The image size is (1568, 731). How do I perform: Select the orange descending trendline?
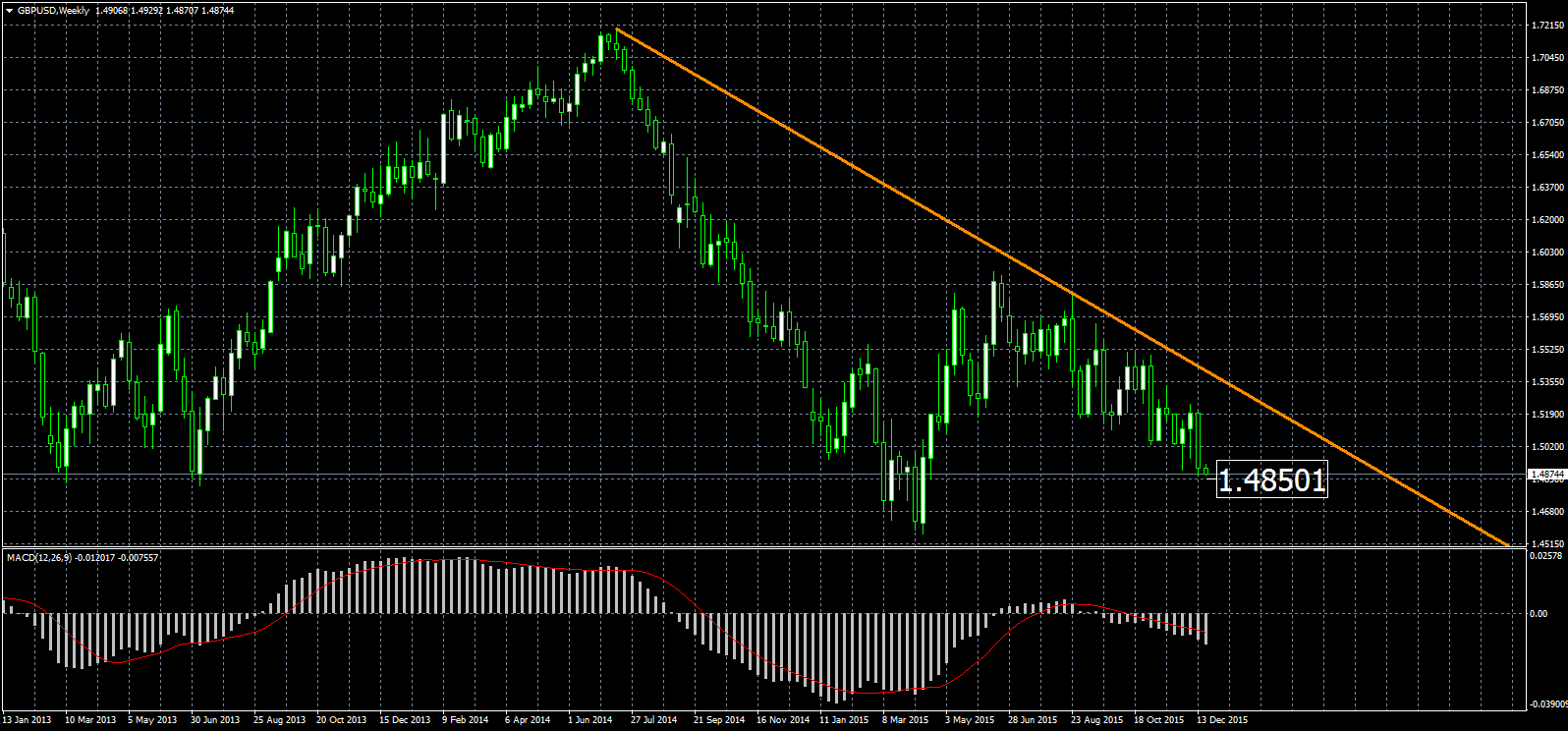click(982, 243)
